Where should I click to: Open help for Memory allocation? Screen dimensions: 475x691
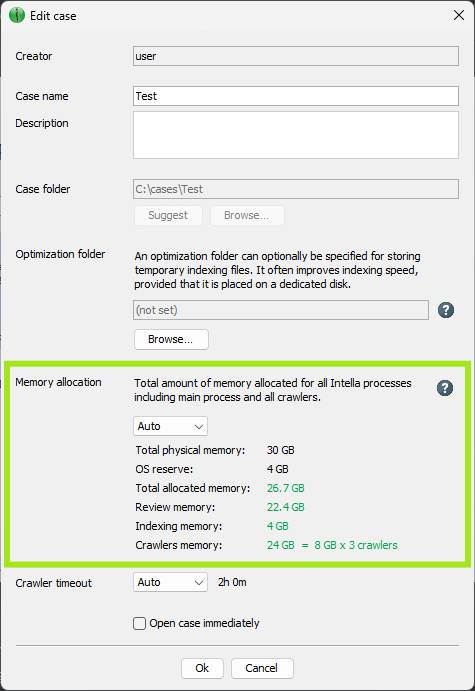tap(445, 388)
